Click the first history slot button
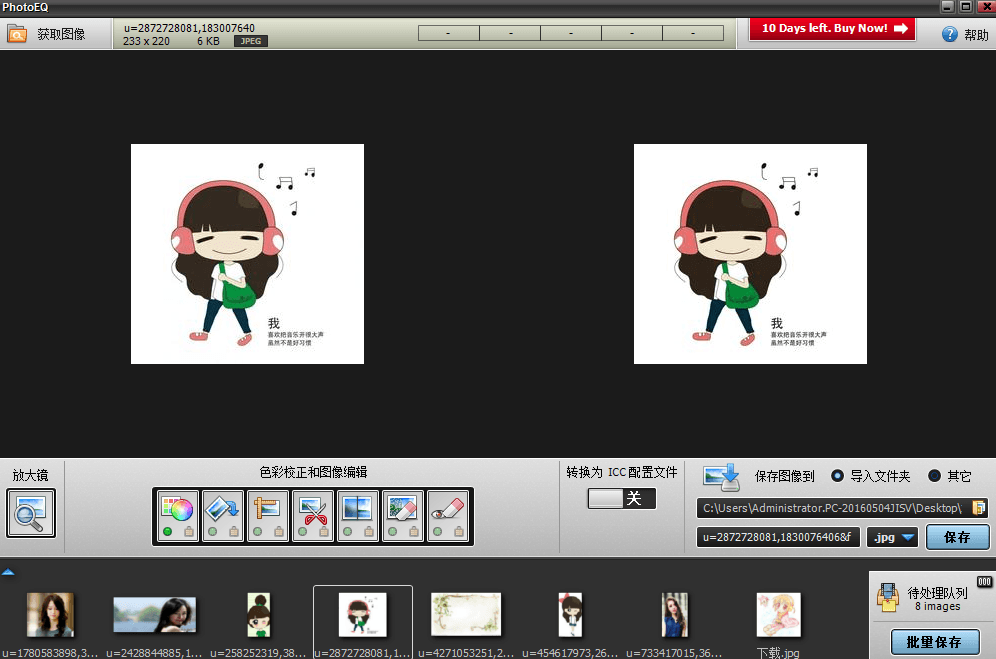The width and height of the screenshot is (996, 659). [x=448, y=33]
